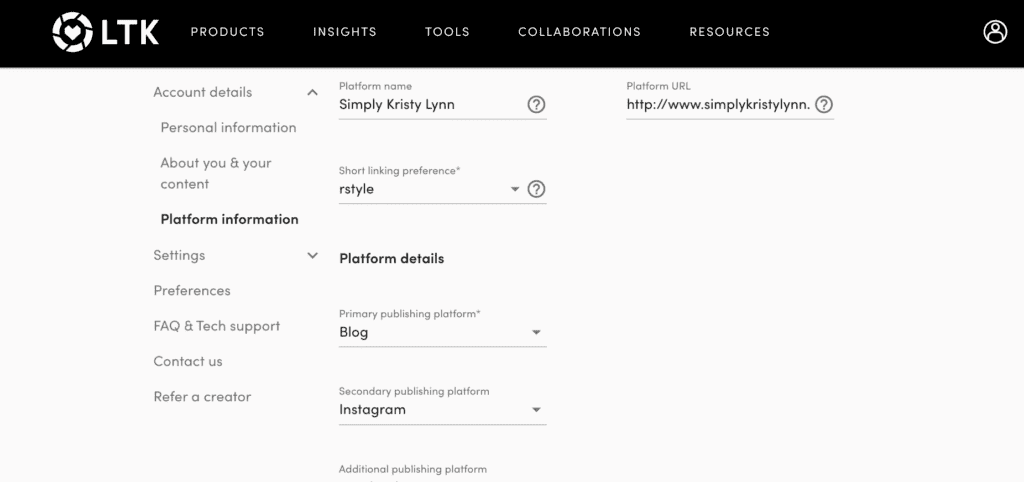Image resolution: width=1024 pixels, height=482 pixels.
Task: Open the Tools menu
Action: pos(447,32)
